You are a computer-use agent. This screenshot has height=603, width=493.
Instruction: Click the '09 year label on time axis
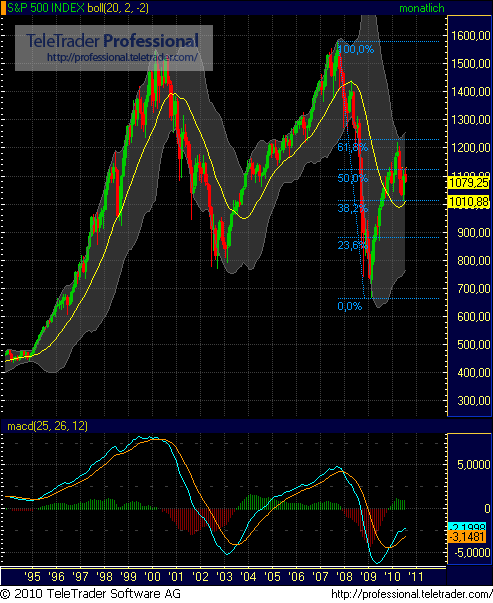(368, 576)
